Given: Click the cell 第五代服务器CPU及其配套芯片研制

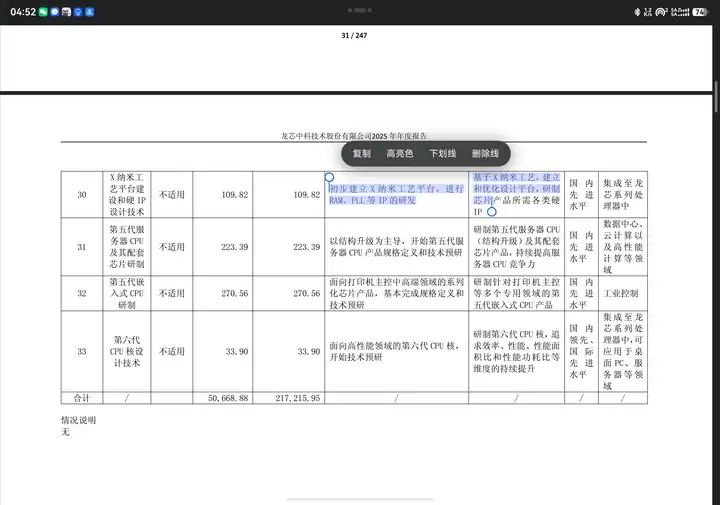Looking at the screenshot, I should 127,247.
